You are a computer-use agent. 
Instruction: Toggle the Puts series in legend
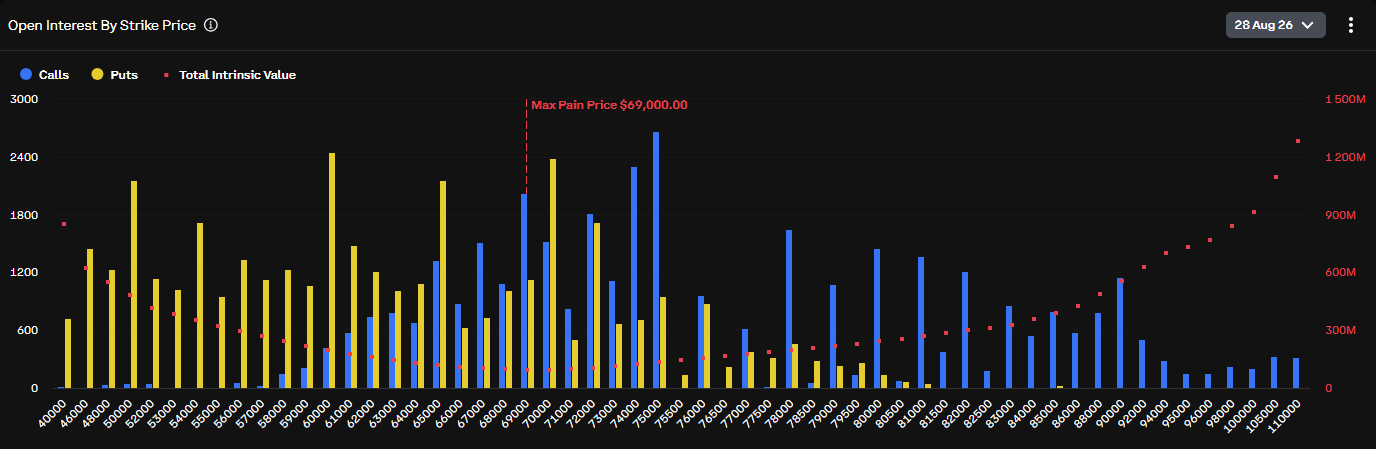tap(114, 74)
